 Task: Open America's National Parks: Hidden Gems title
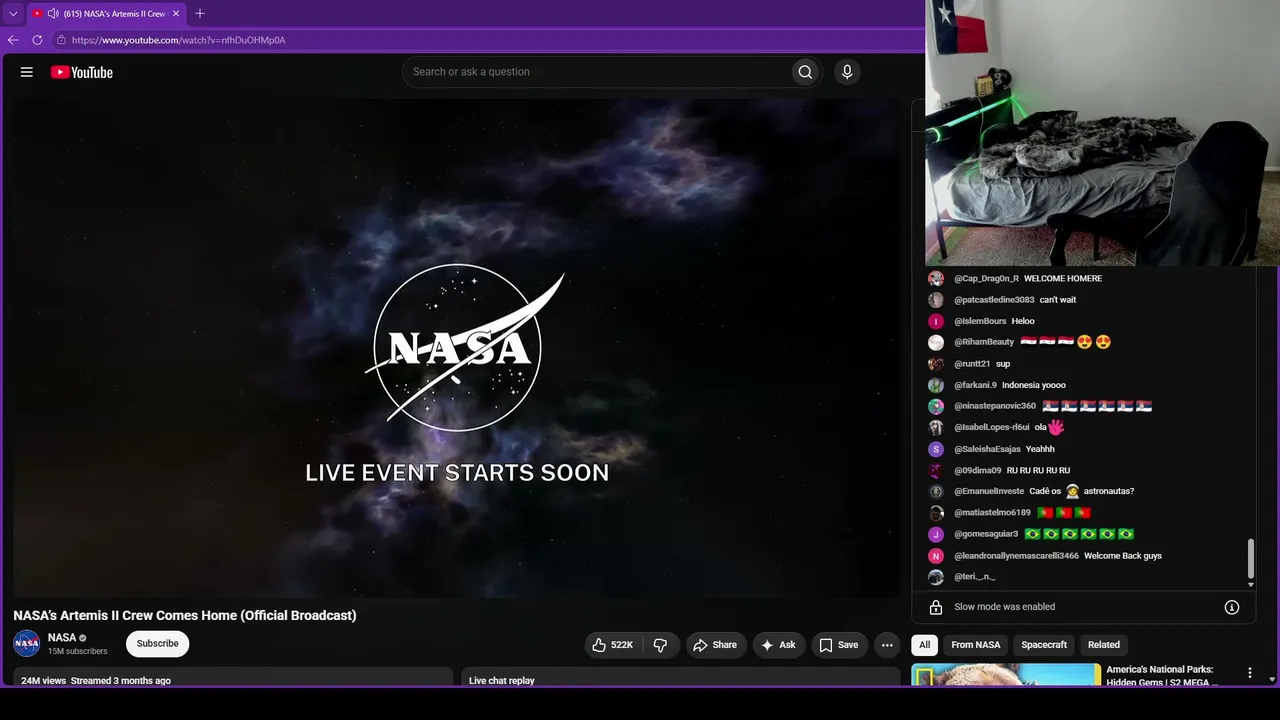[x=1162, y=676]
